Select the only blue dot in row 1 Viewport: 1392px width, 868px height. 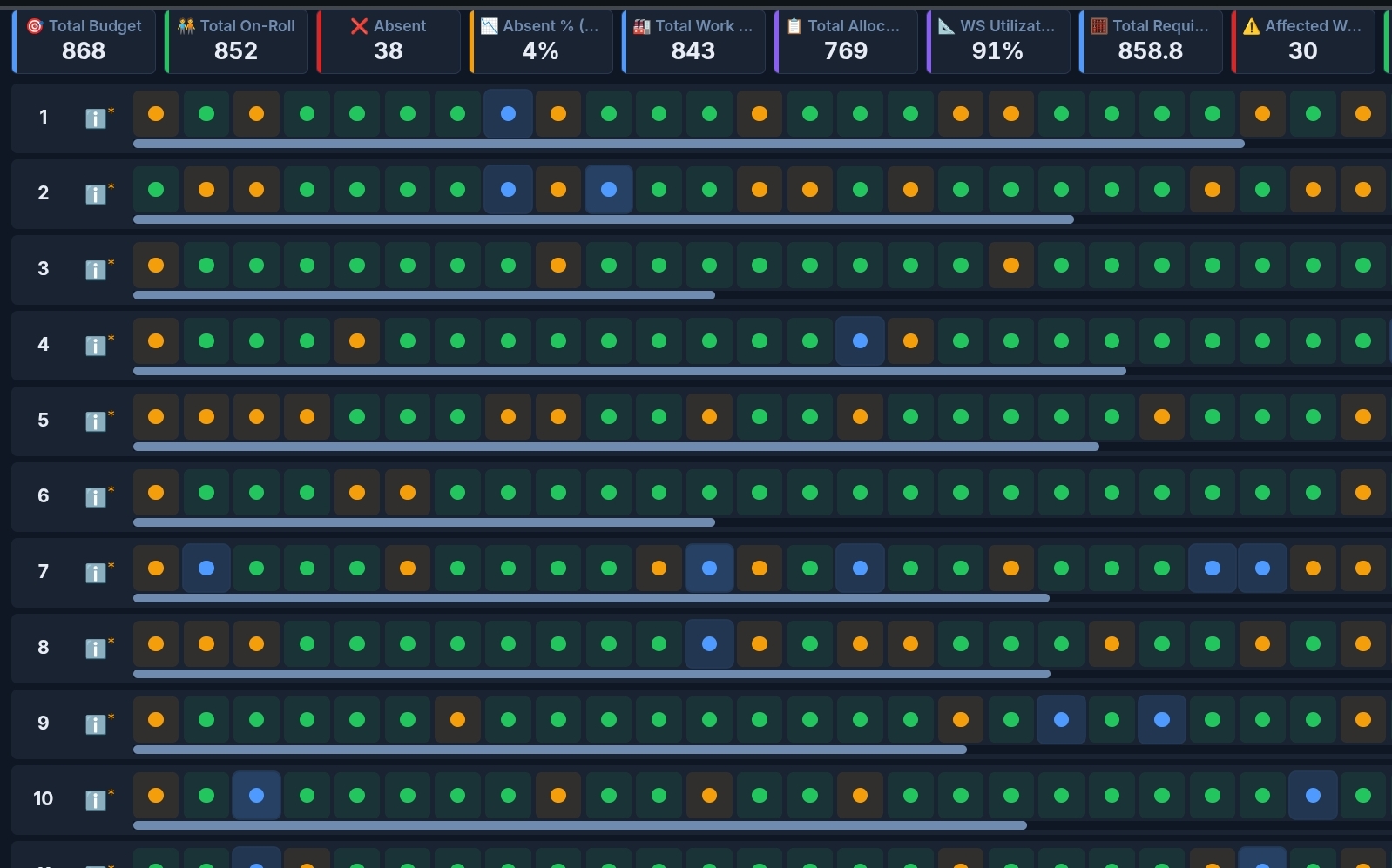pyautogui.click(x=508, y=113)
